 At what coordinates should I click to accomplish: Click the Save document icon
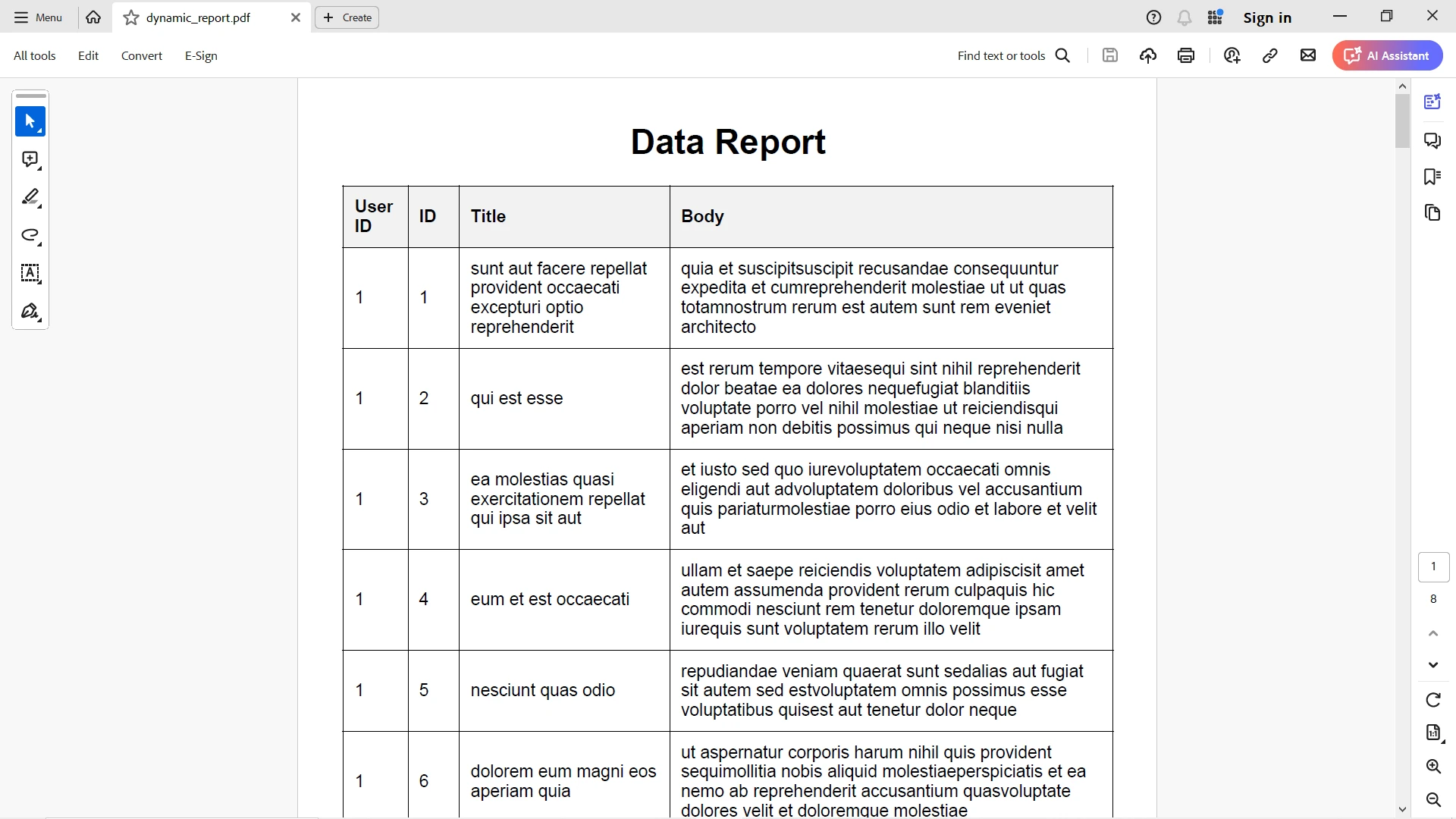coord(1110,55)
